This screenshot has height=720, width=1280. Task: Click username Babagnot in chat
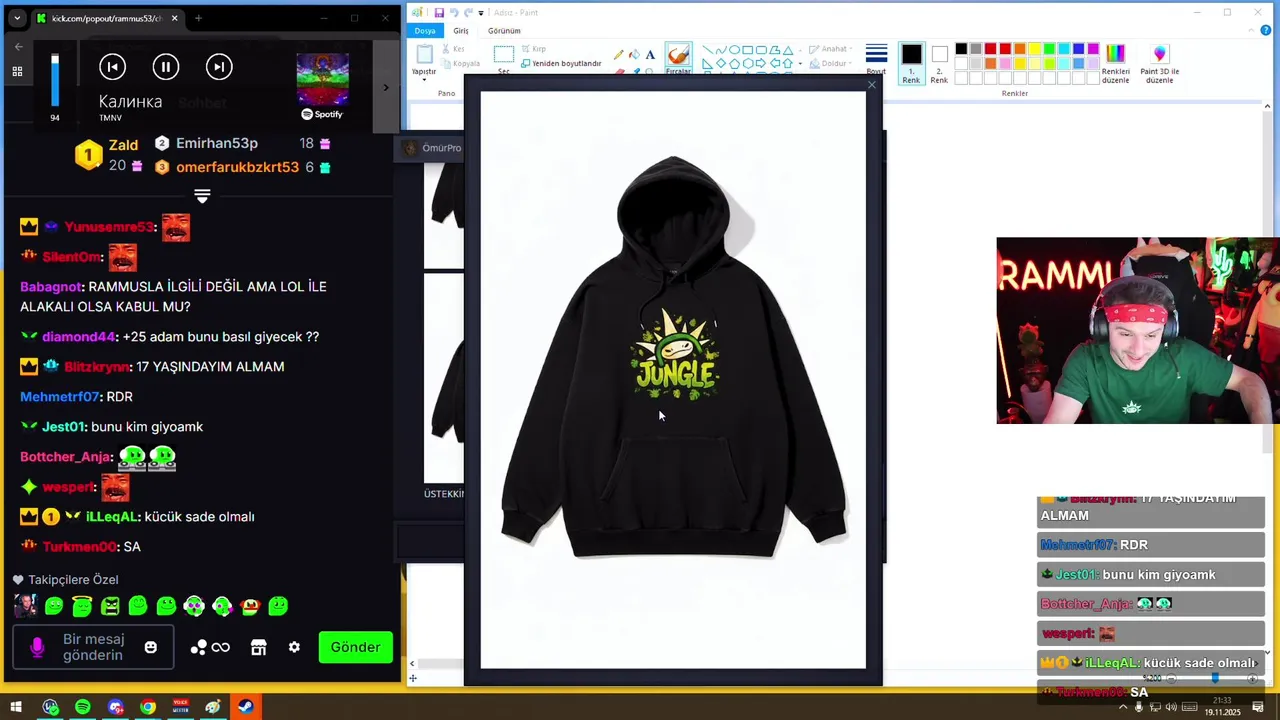tap(50, 287)
